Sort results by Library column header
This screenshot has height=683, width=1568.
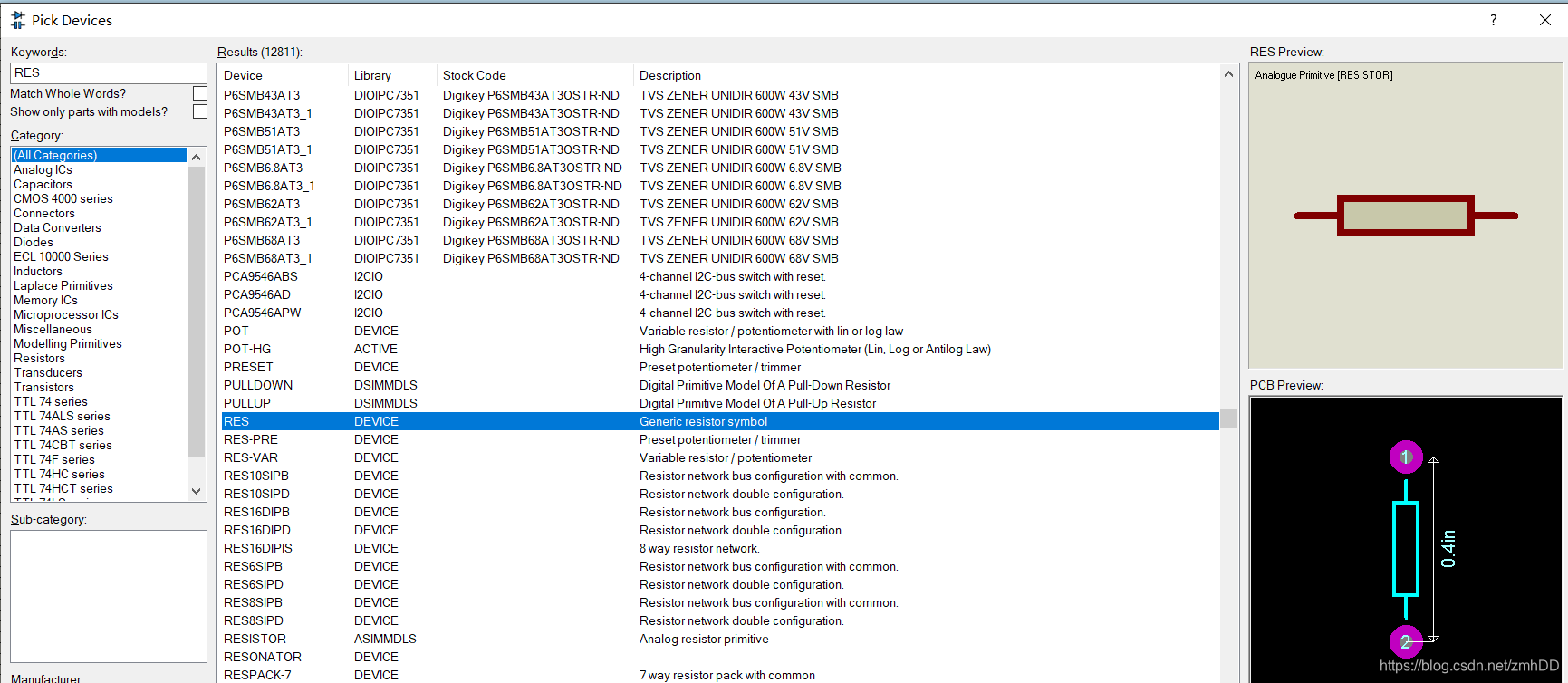pyautogui.click(x=392, y=75)
